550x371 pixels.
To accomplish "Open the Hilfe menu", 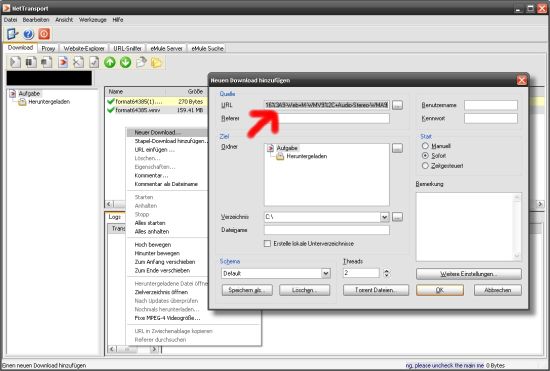I will point(118,20).
